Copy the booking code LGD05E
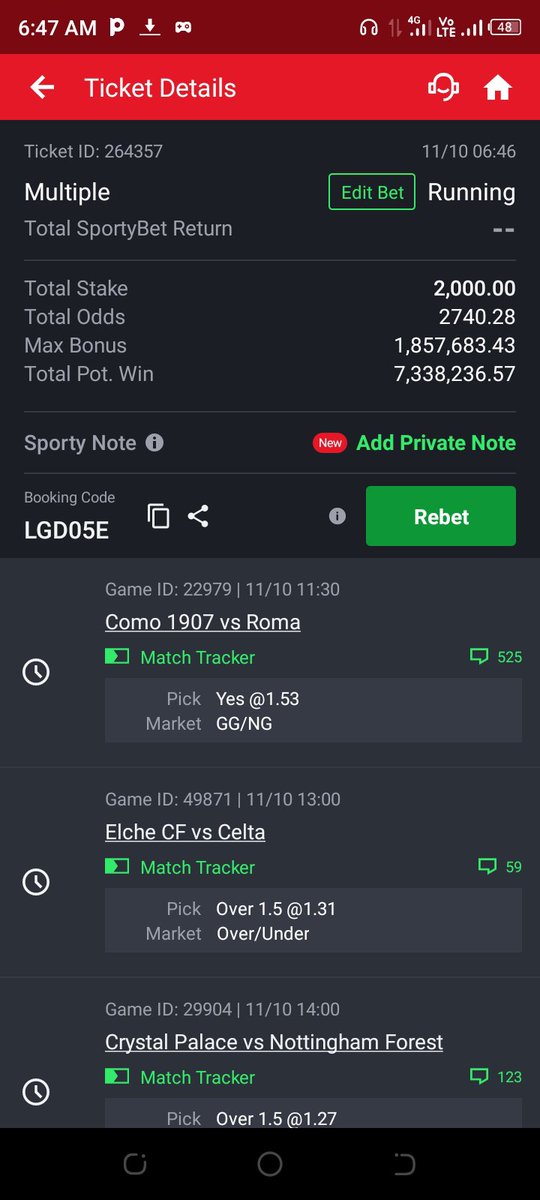This screenshot has height=1200, width=540. [158, 516]
